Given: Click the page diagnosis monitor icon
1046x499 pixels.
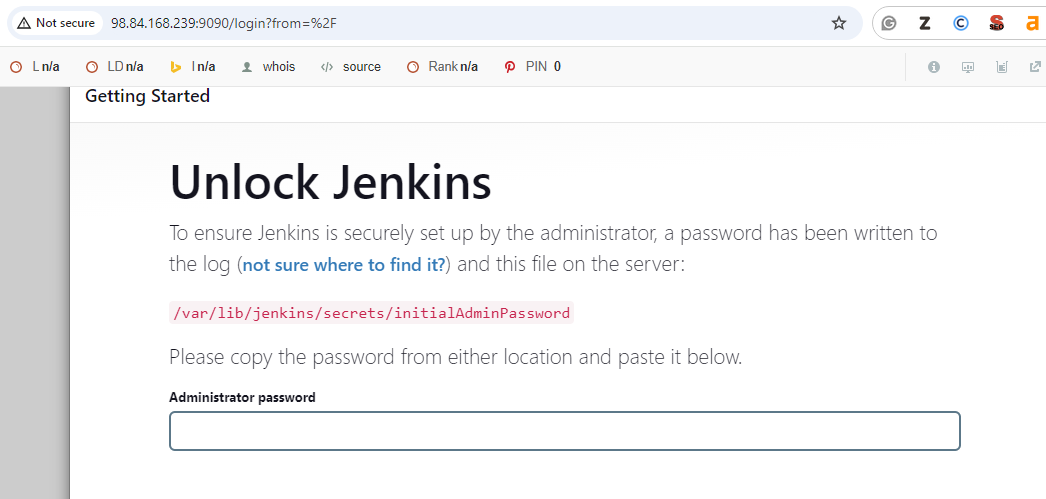Looking at the screenshot, I should click(968, 67).
